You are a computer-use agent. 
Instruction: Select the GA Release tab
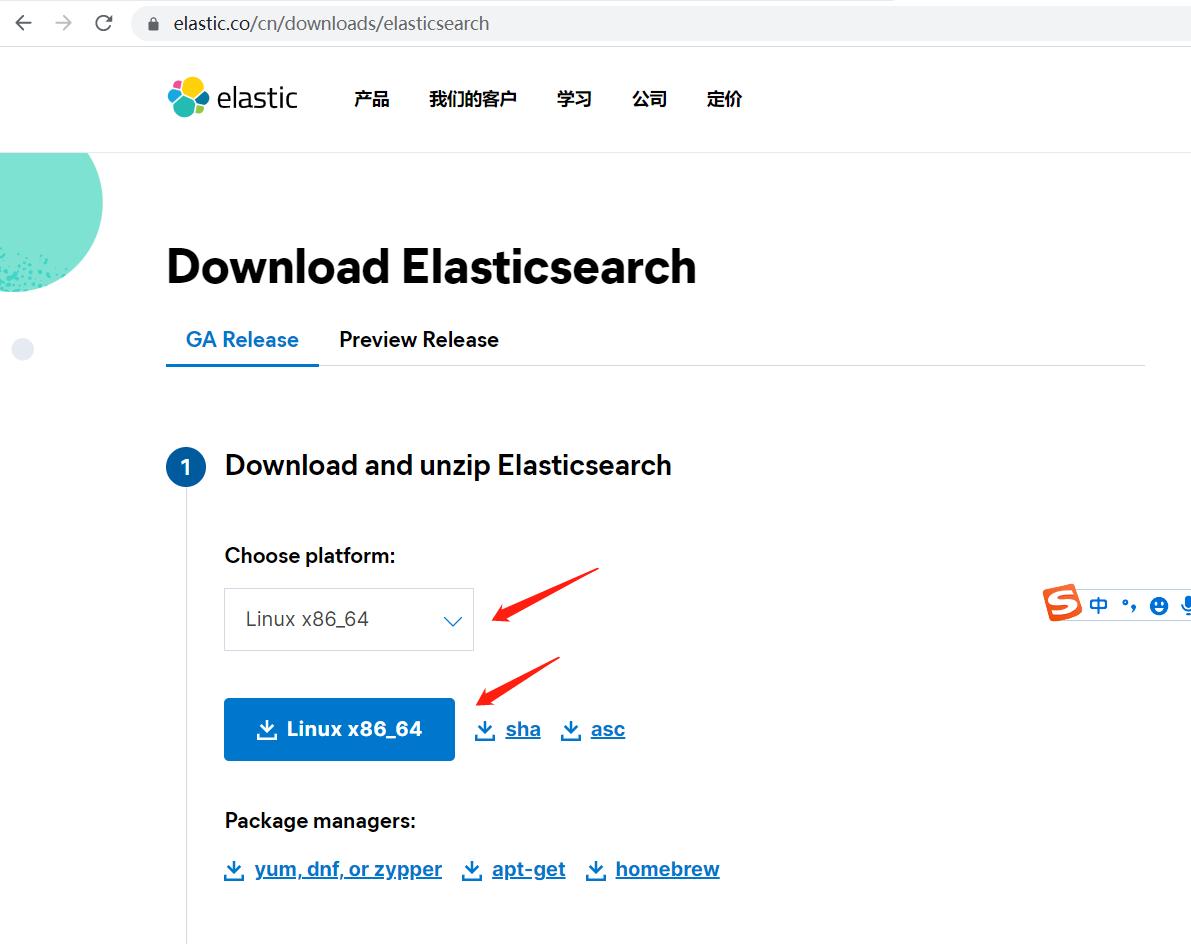click(242, 339)
